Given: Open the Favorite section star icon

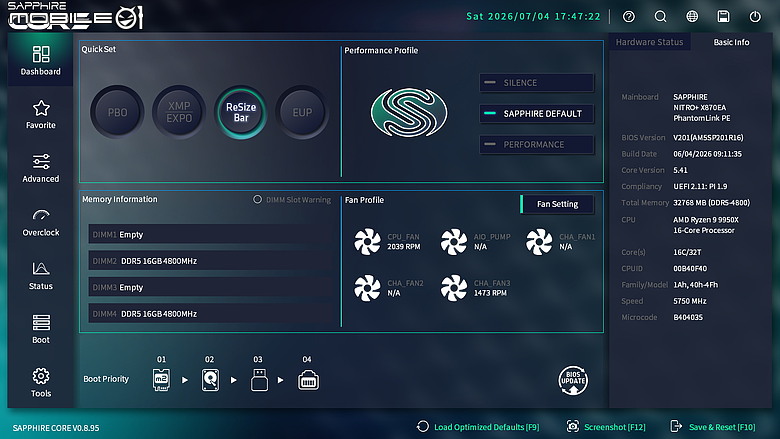Looking at the screenshot, I should coord(41,108).
